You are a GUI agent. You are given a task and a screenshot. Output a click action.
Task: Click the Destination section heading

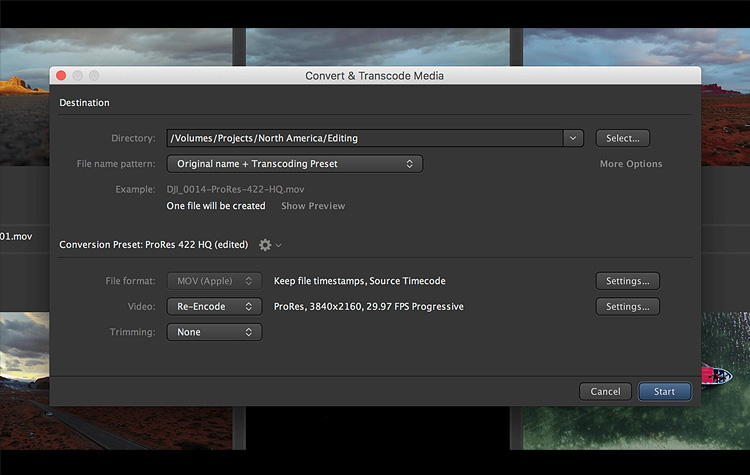pos(84,102)
